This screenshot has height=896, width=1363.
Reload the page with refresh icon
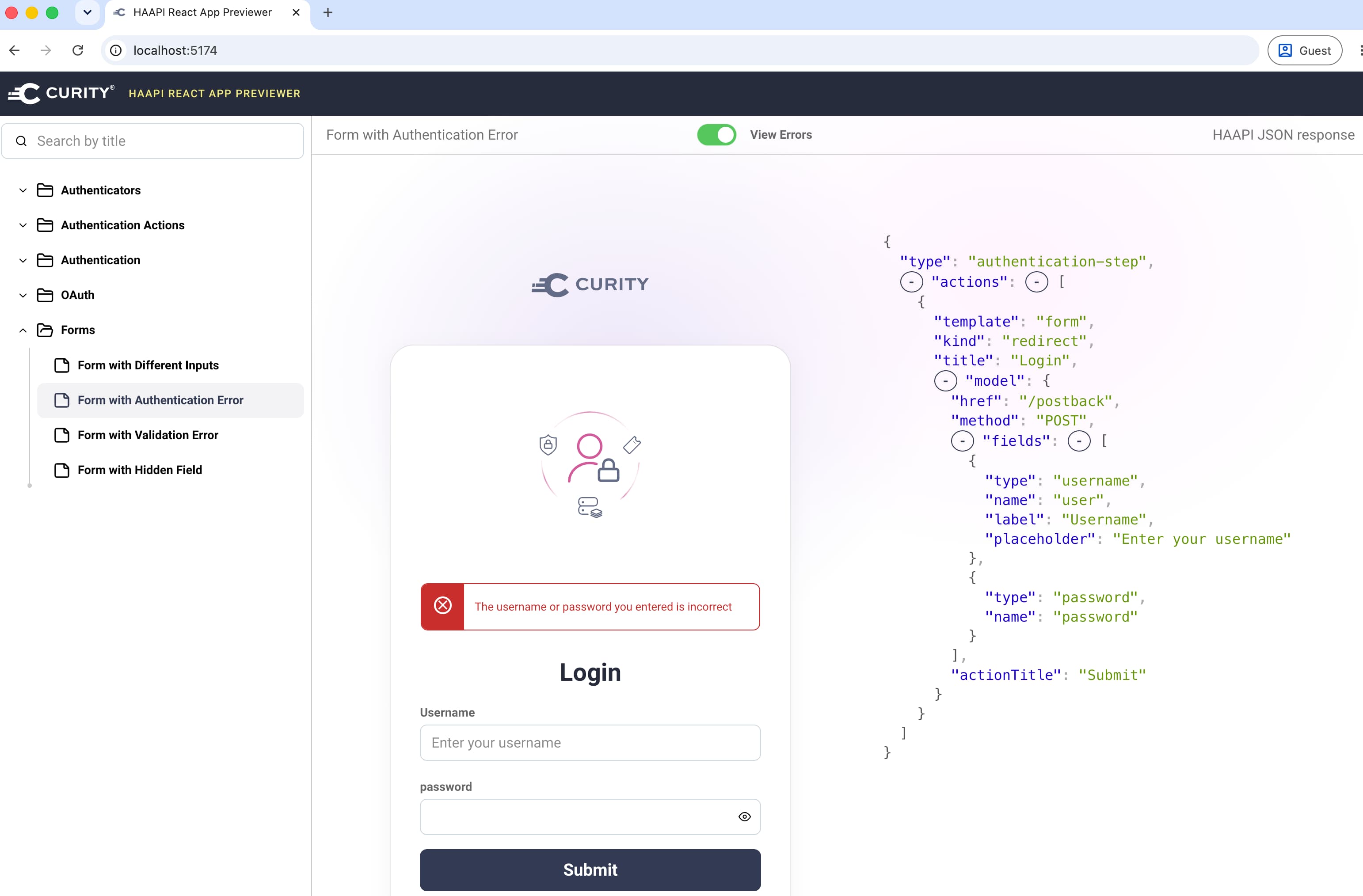pyautogui.click(x=78, y=50)
